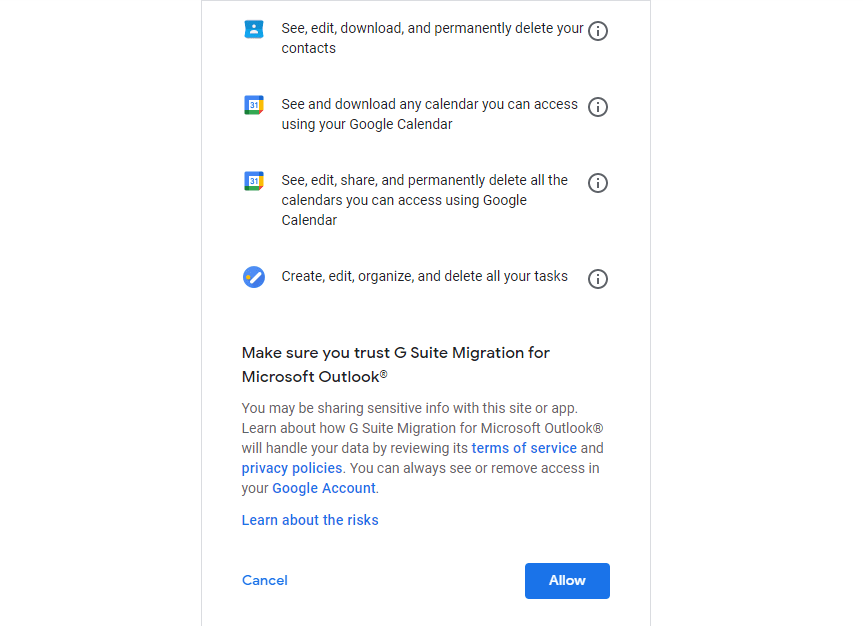Click the Google Tasks icon

254,277
